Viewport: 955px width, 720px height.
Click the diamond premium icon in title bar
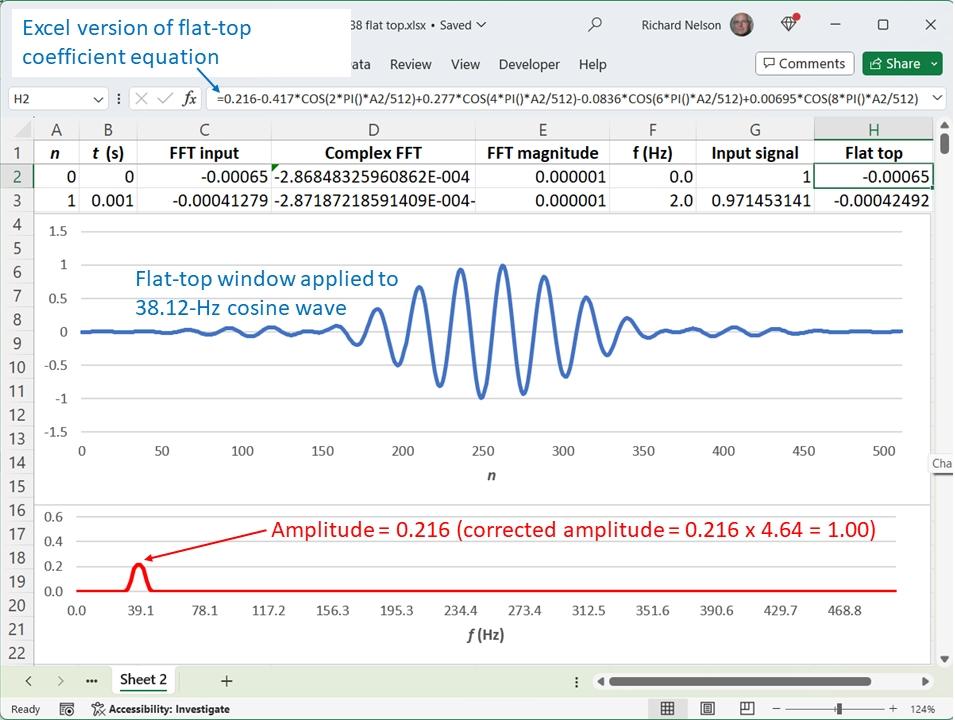(x=790, y=25)
